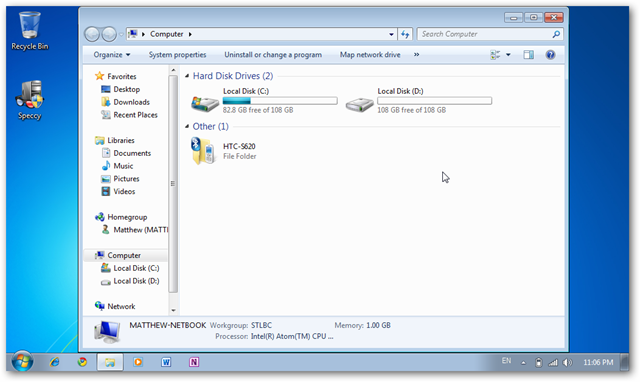
Task: Click the battery power tray icon
Action: click(539, 362)
